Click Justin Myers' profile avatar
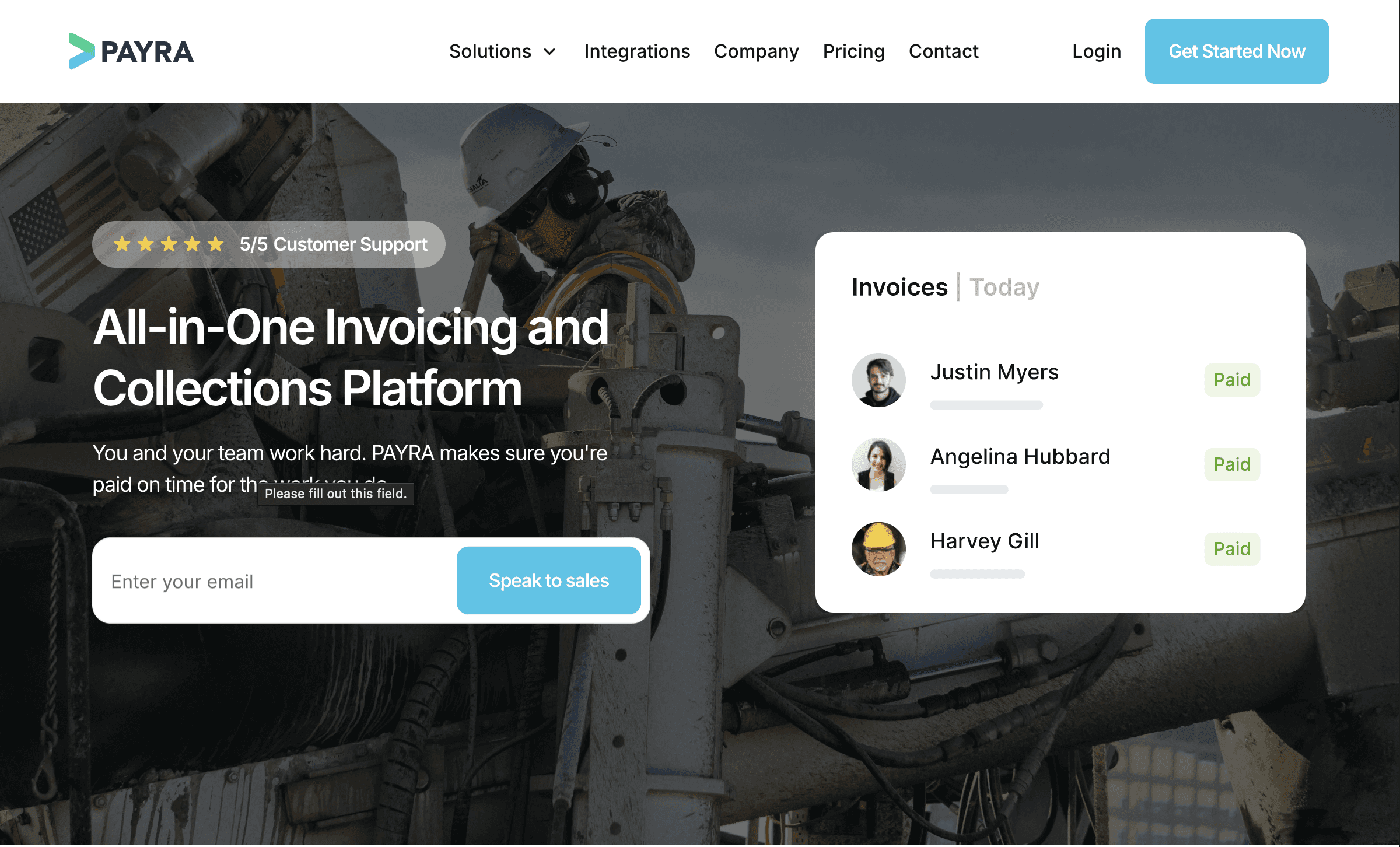1400x847 pixels. [878, 380]
